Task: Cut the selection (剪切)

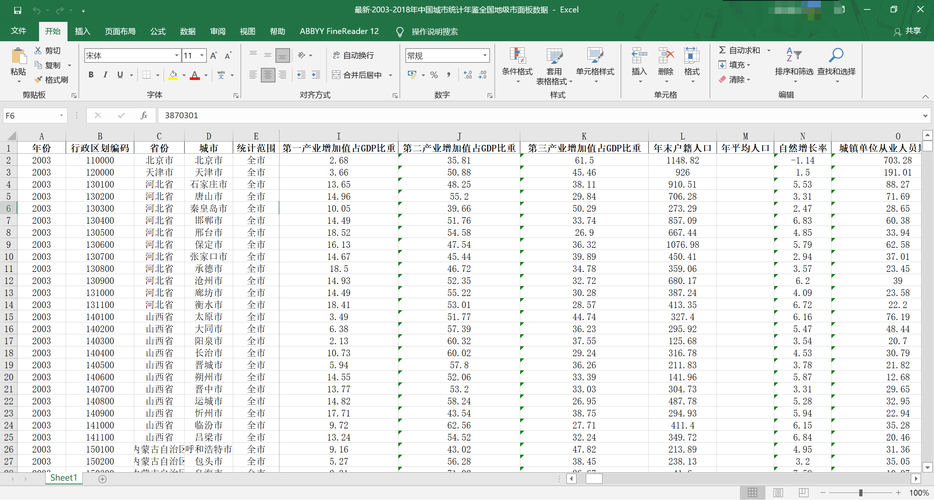Action: tap(47, 51)
